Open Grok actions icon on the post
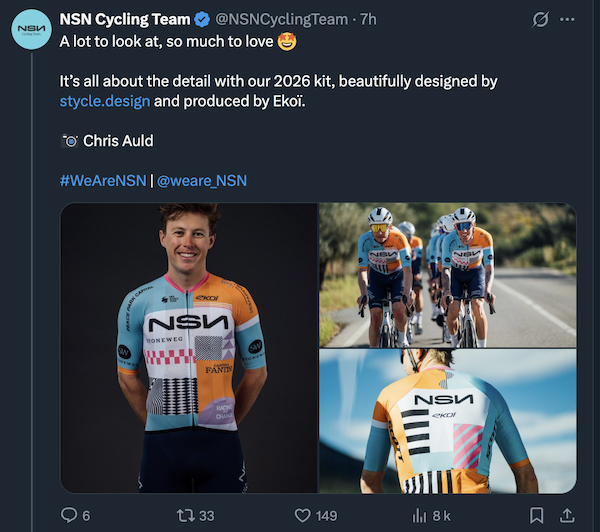Viewport: 600px width, 532px height. click(541, 20)
